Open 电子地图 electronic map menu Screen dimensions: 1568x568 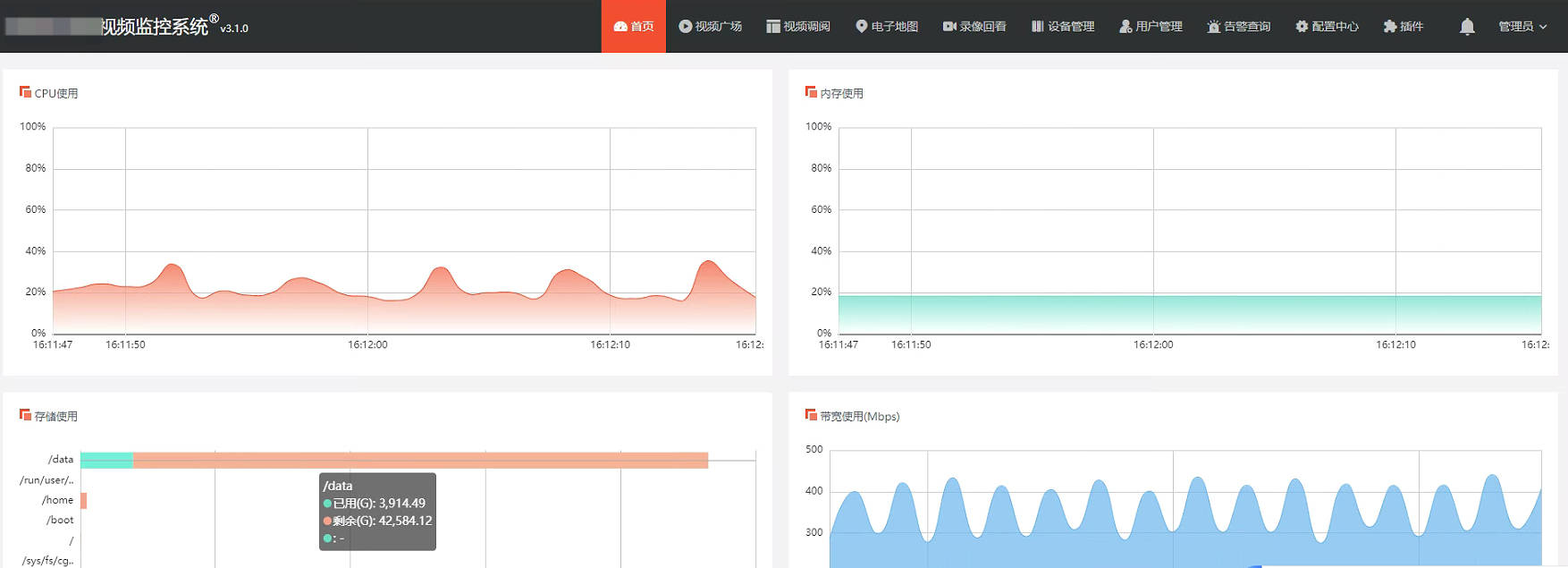click(x=886, y=26)
